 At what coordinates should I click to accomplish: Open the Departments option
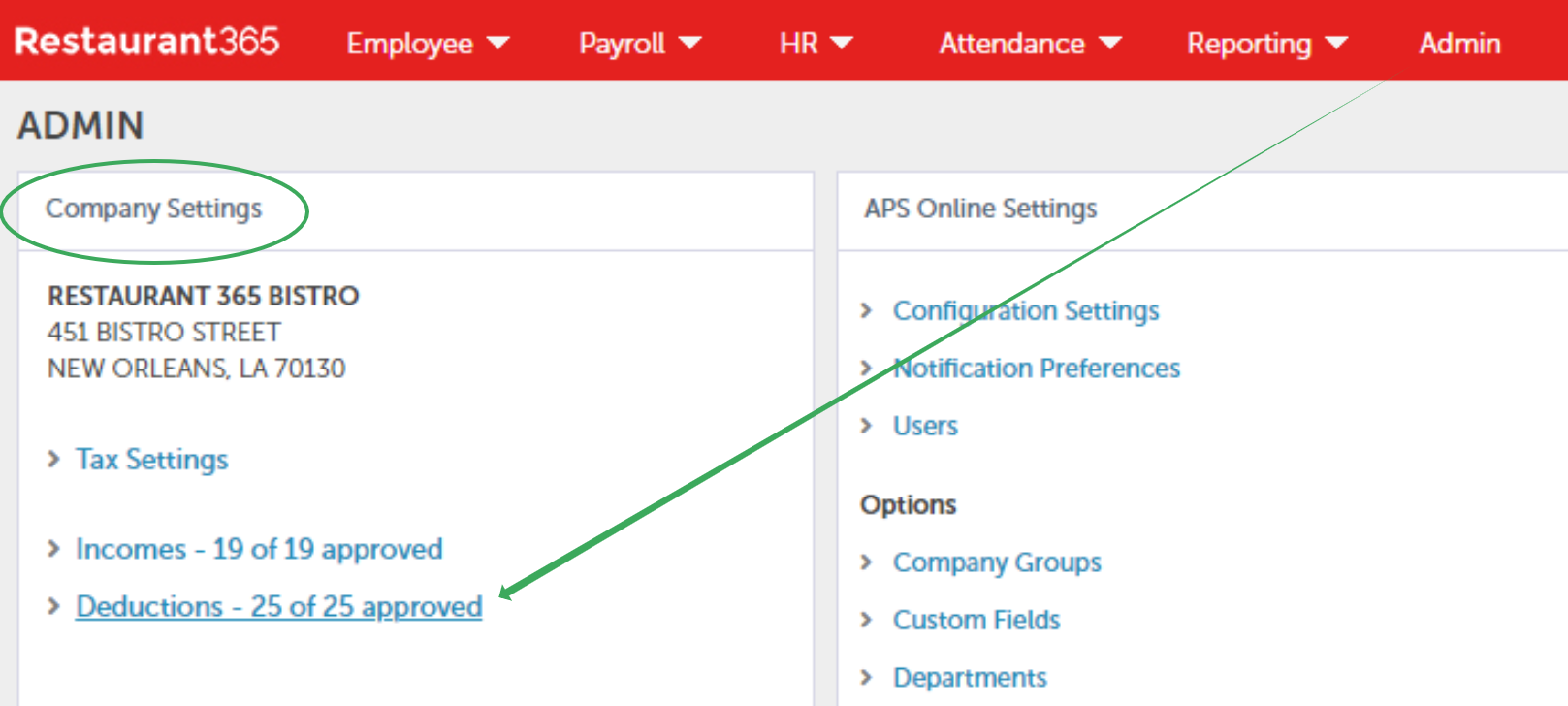[970, 677]
